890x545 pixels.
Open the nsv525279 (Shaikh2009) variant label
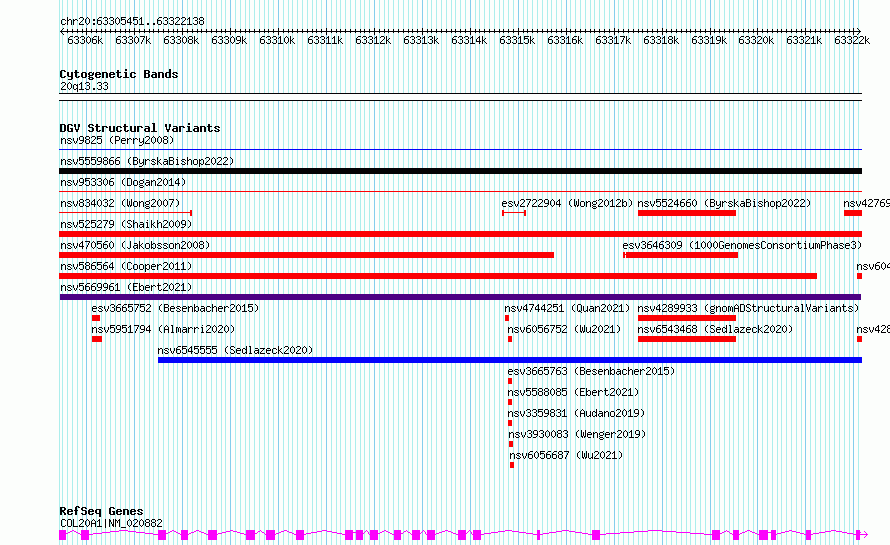tap(126, 224)
